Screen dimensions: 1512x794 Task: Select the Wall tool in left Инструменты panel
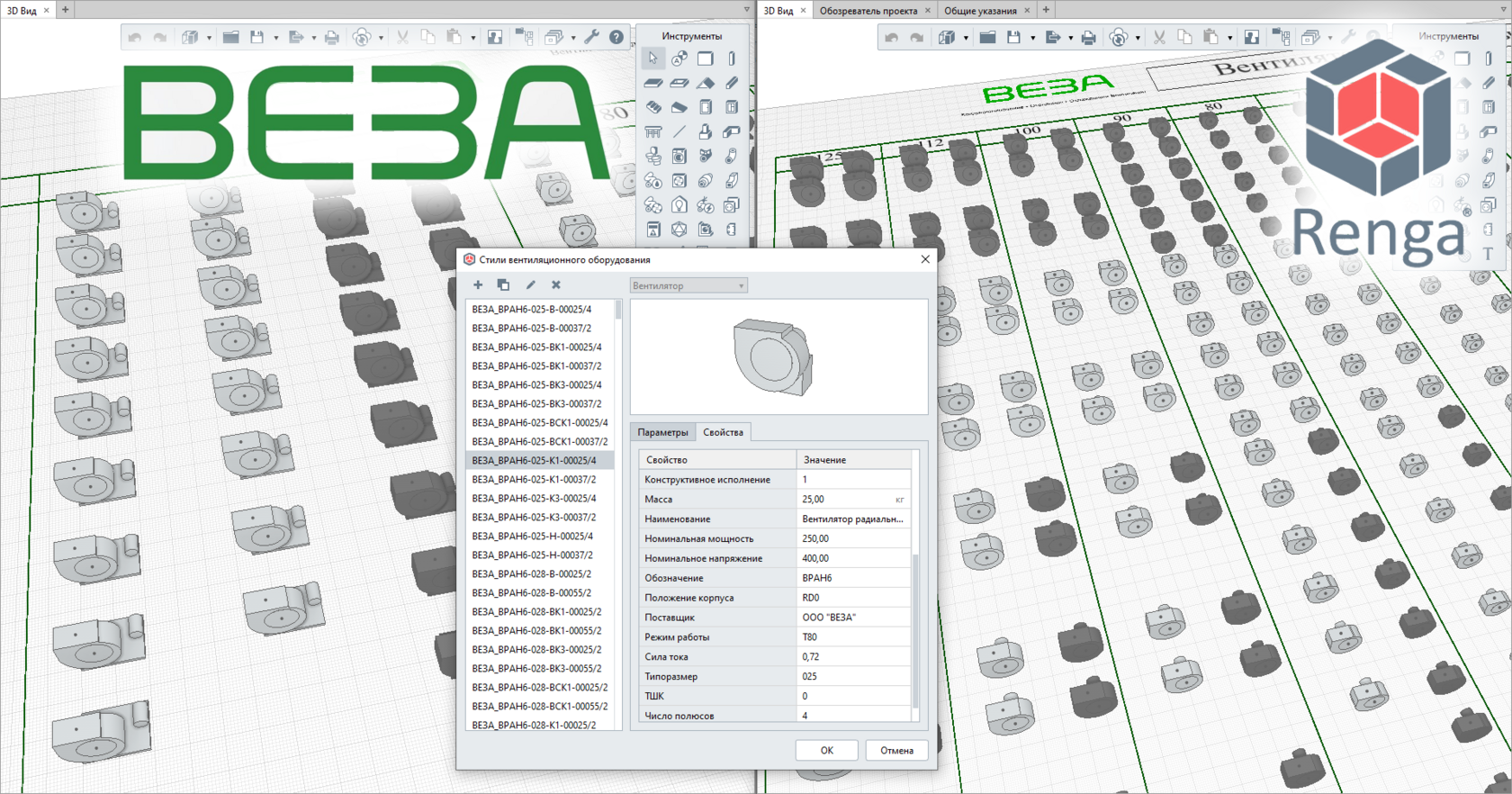706,59
